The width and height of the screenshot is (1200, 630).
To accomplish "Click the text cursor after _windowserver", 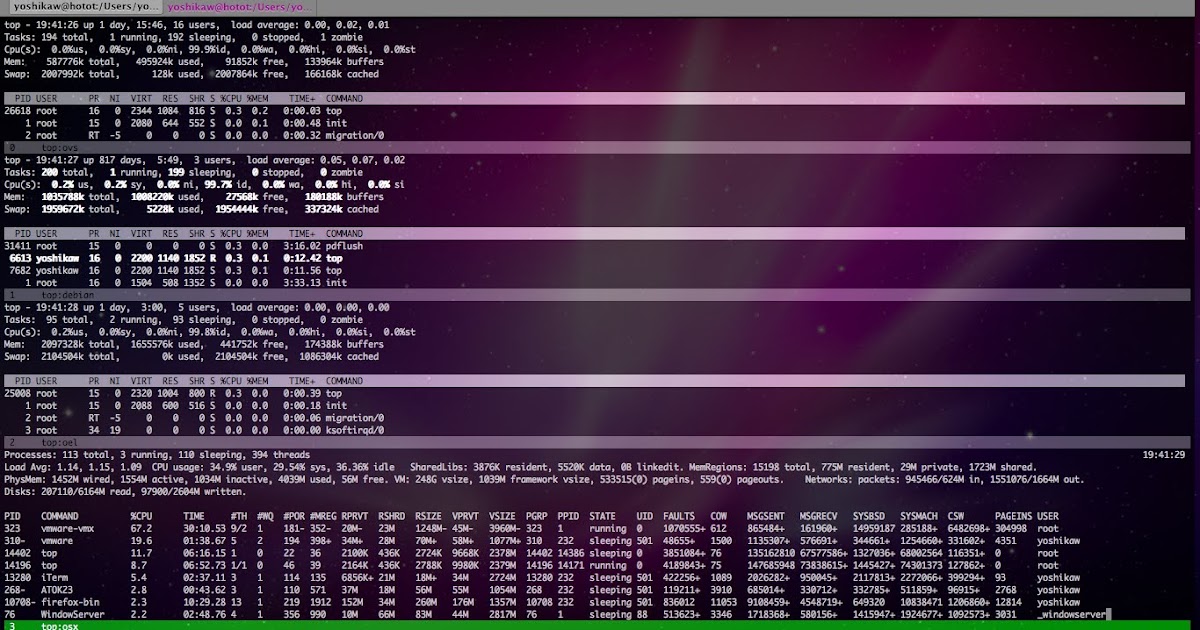I will 1109,615.
